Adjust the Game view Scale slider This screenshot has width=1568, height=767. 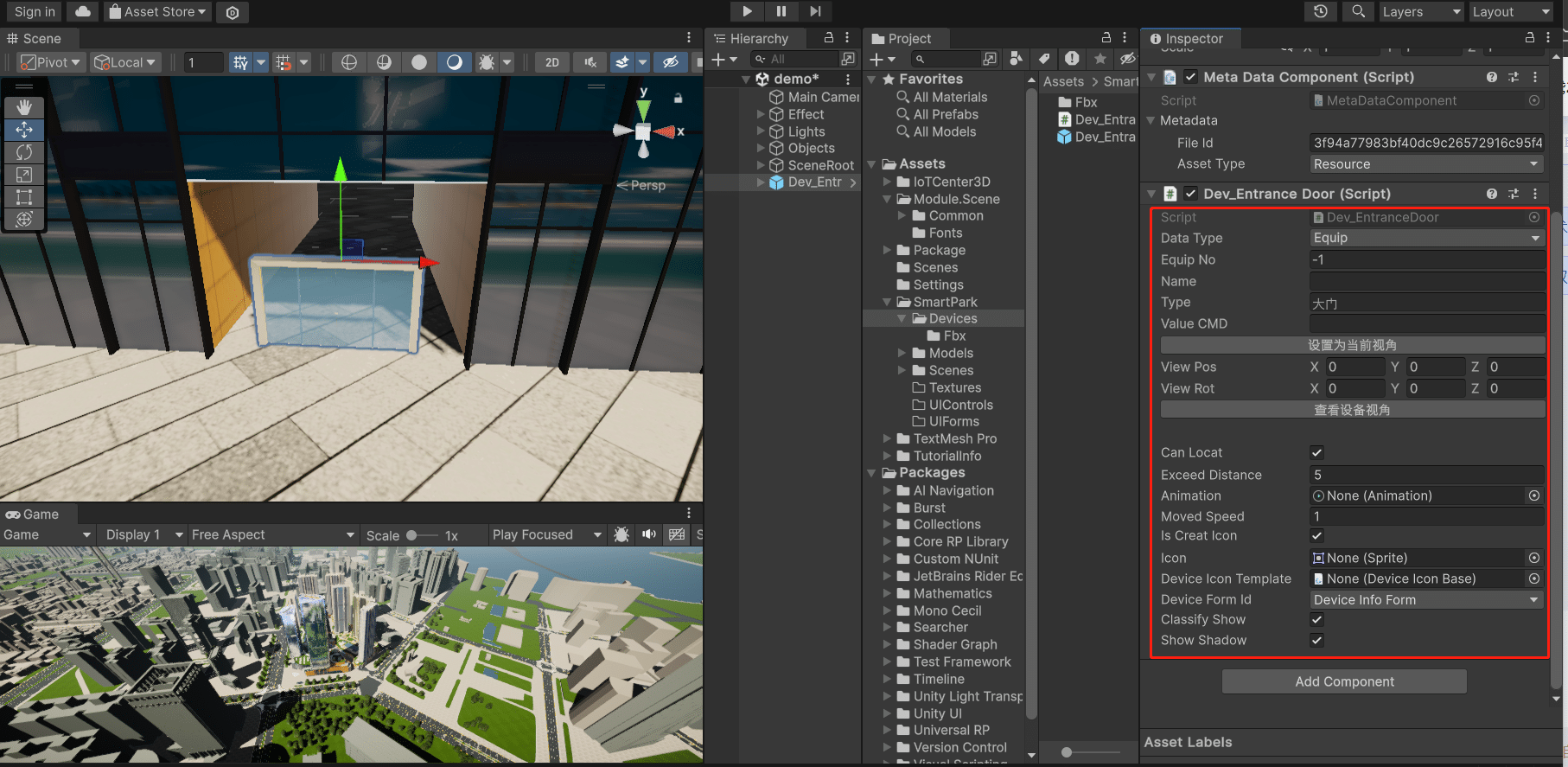pyautogui.click(x=412, y=535)
